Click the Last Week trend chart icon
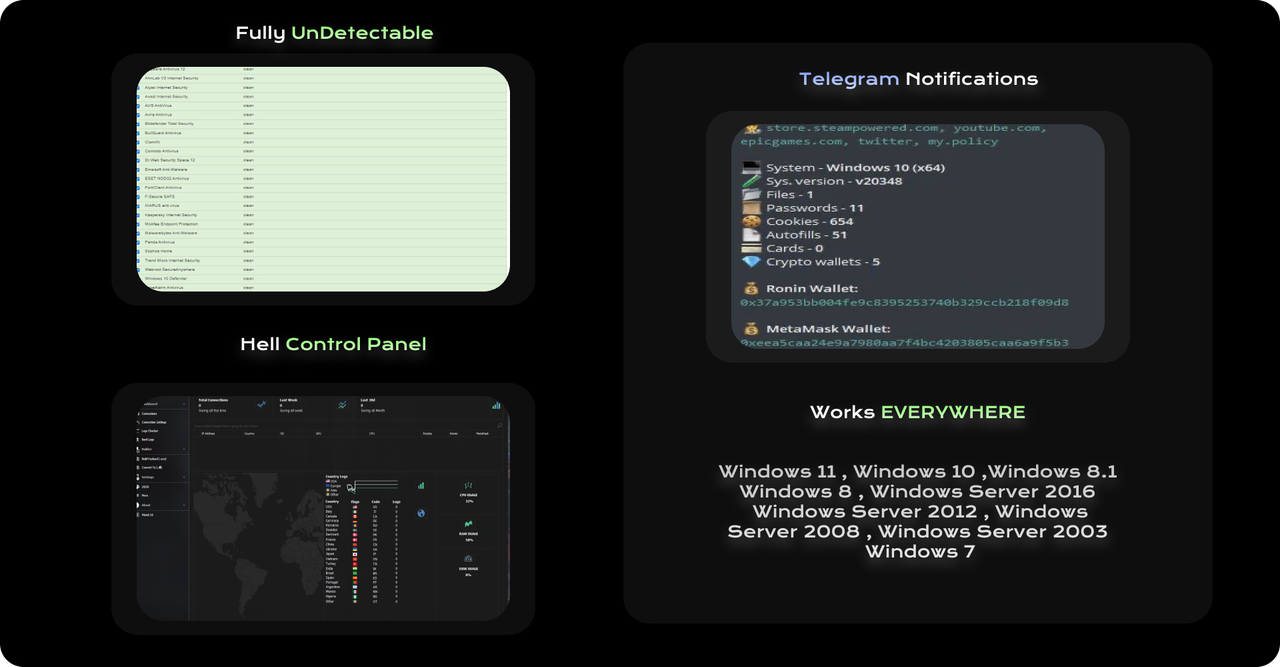The image size is (1280, 667). coord(342,405)
